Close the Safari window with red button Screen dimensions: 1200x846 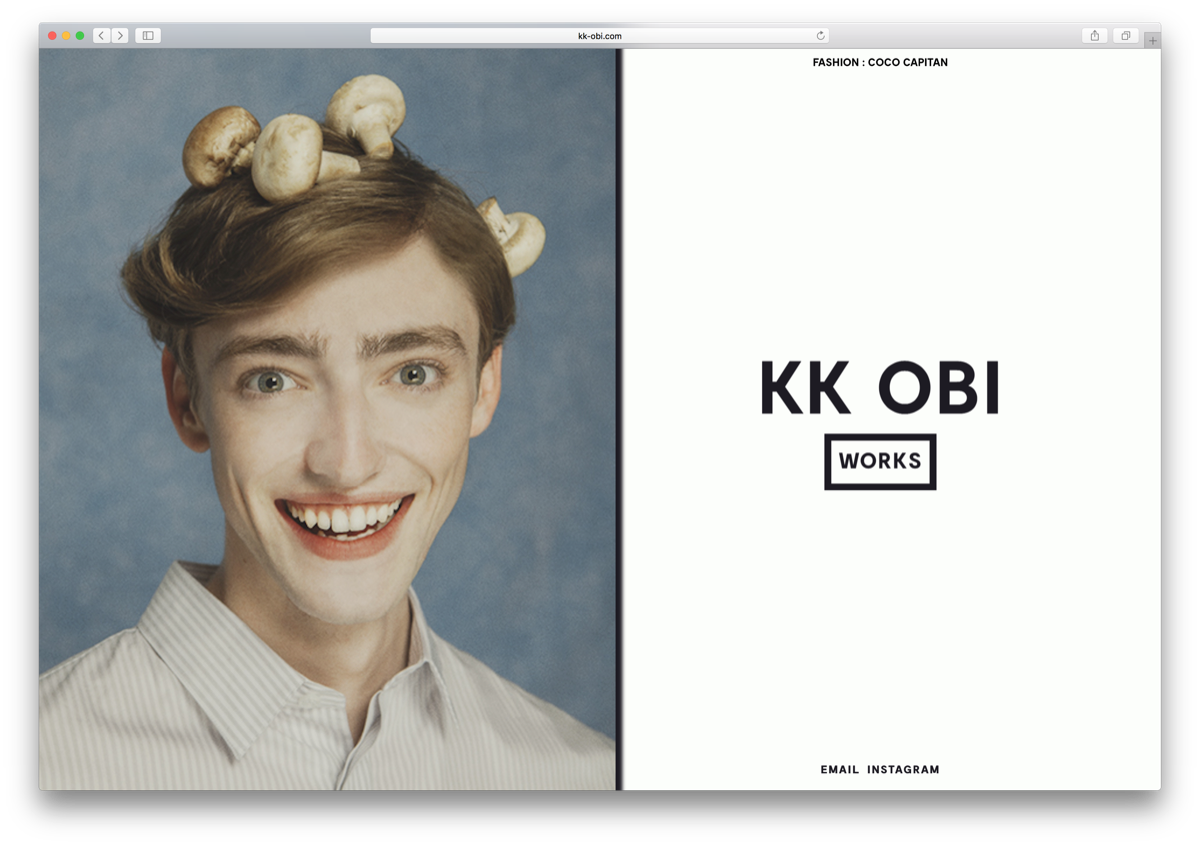coord(53,36)
